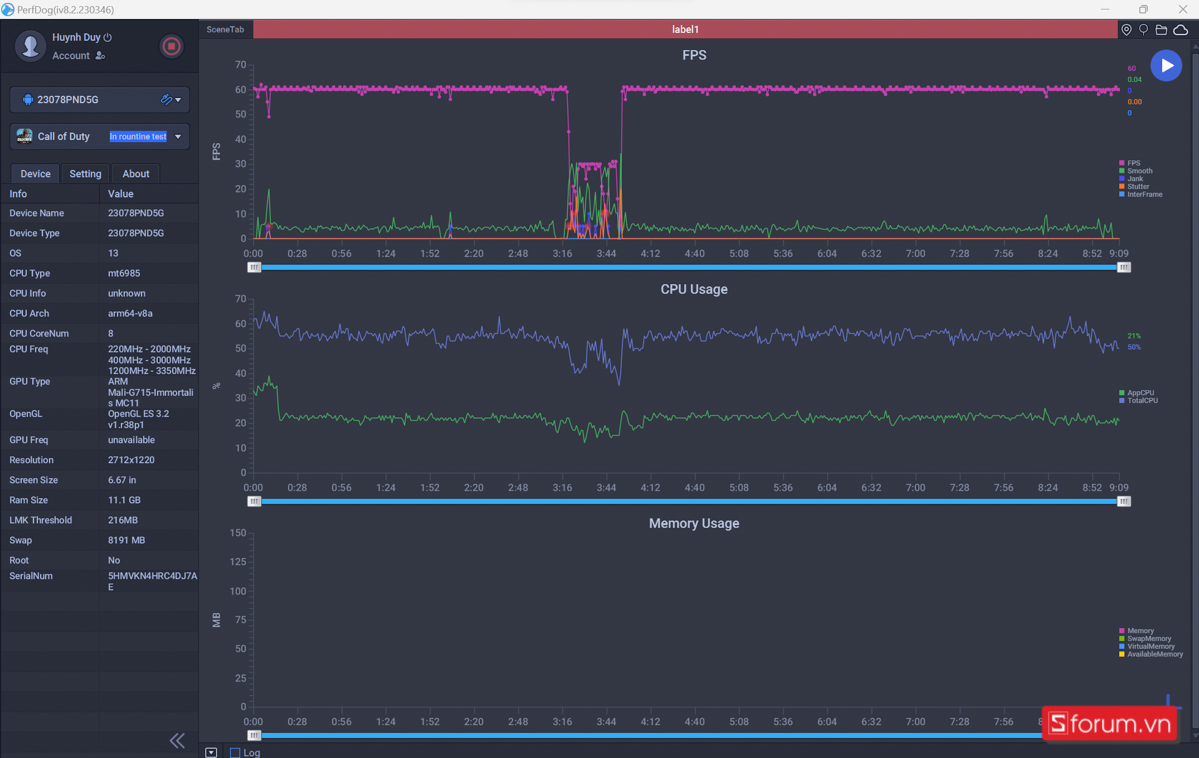Viewport: 1199px width, 758px height.
Task: Click the Account user settings icon
Action: pos(100,56)
